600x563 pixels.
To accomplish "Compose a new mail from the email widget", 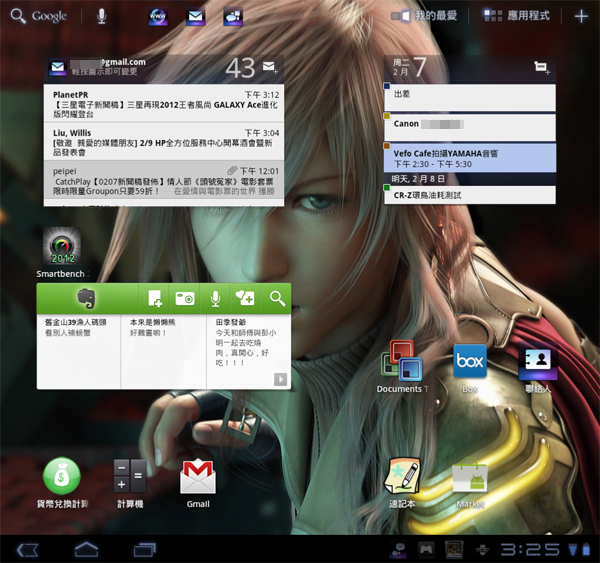I will coord(270,67).
